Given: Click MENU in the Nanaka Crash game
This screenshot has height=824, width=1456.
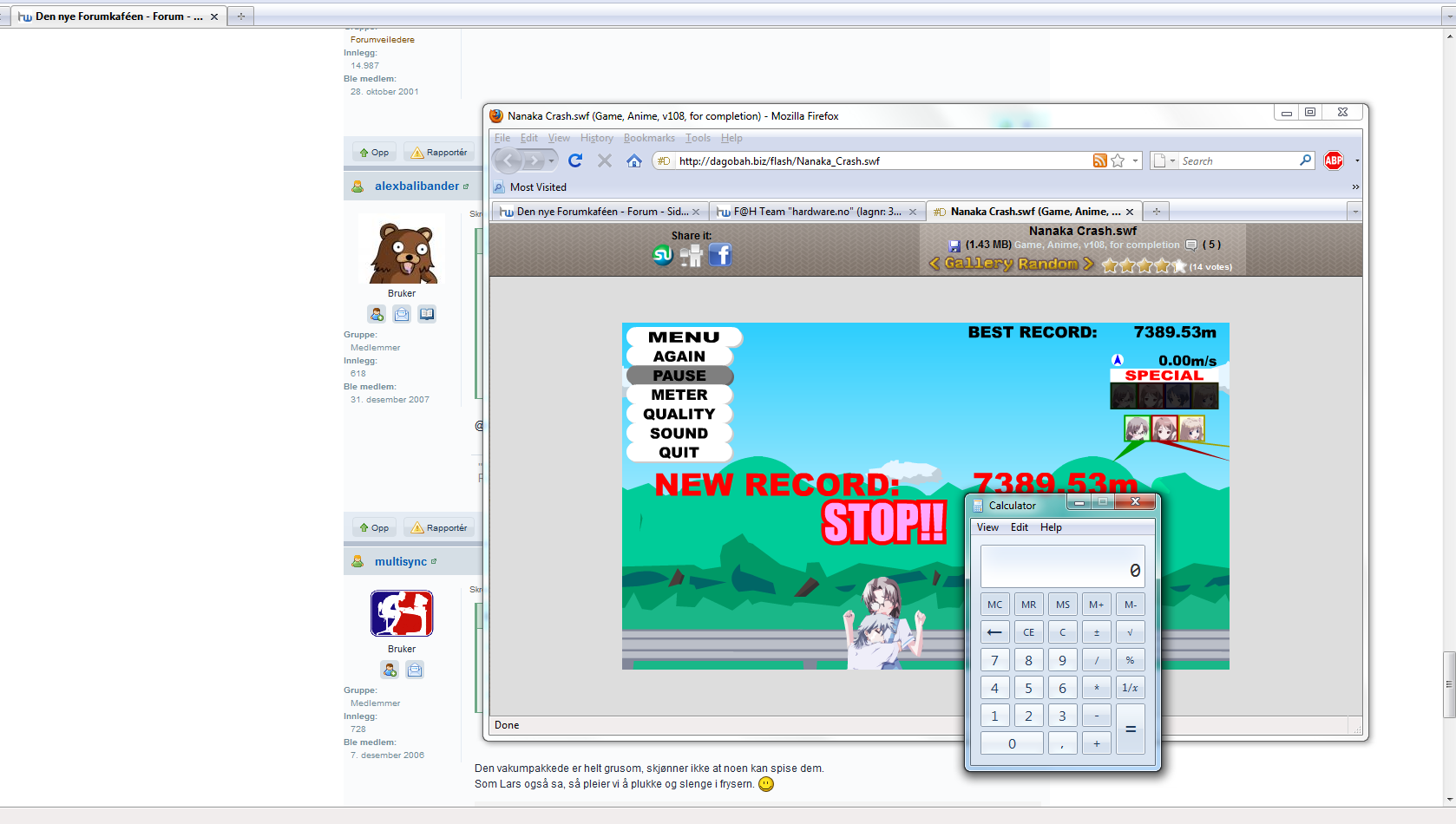Looking at the screenshot, I should [683, 337].
